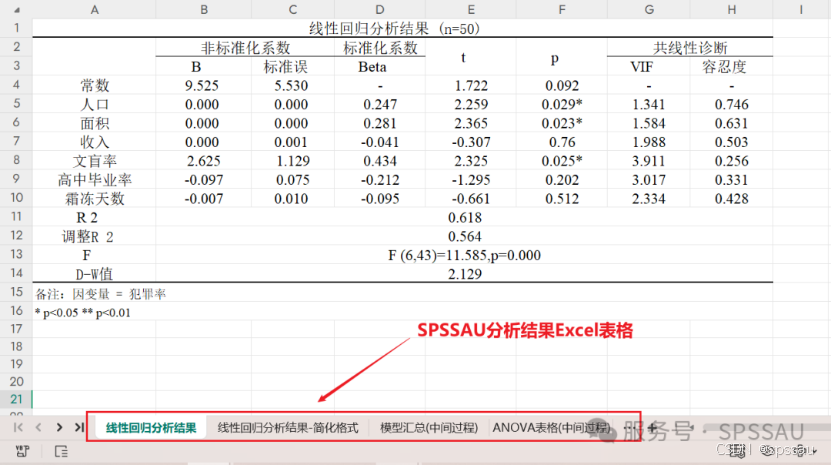Click the p-value cell 0.023*
This screenshot has width=831, height=465.
pyautogui.click(x=562, y=124)
